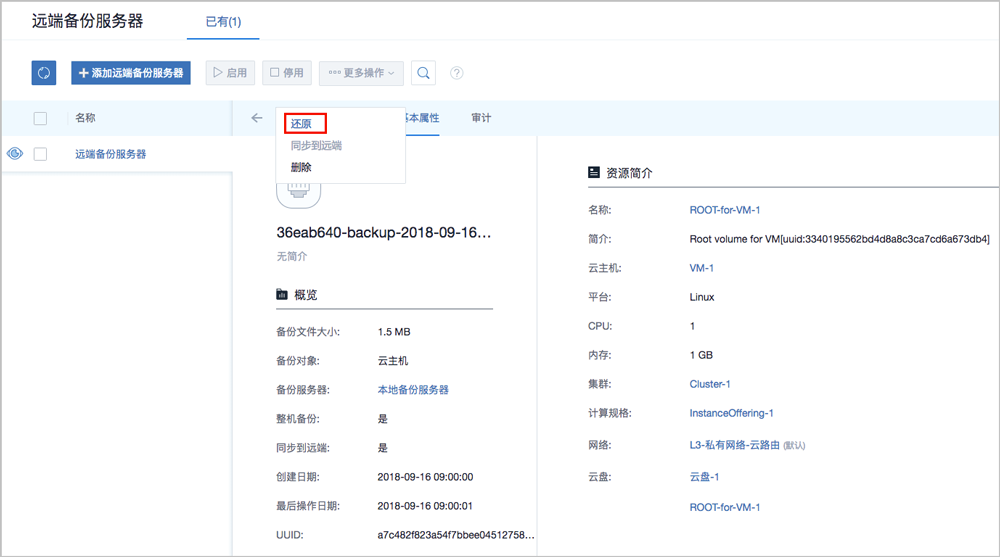Click the Root volume for VM description text

(x=839, y=239)
